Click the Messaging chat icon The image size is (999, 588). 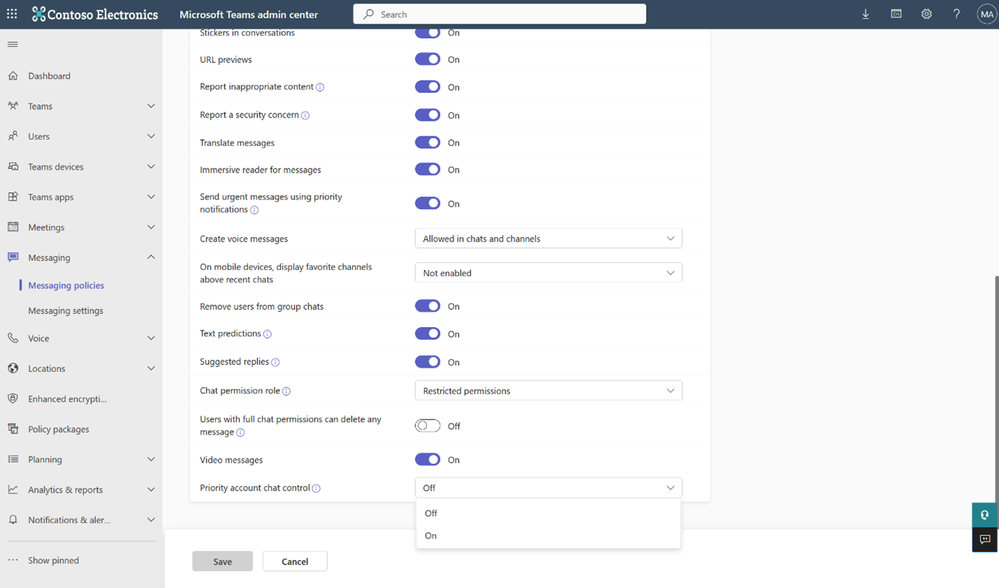(13, 257)
